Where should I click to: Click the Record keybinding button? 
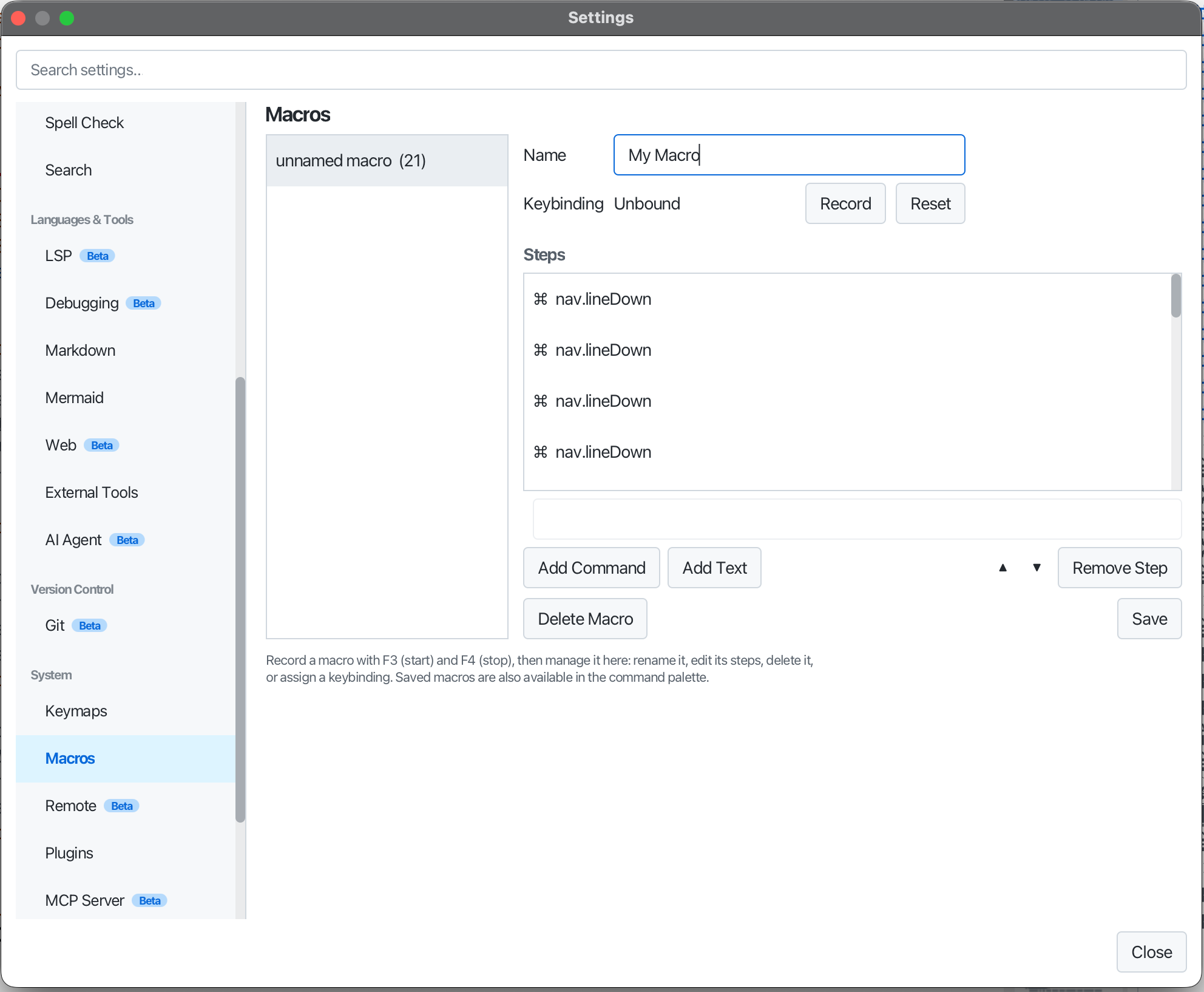[845, 203]
